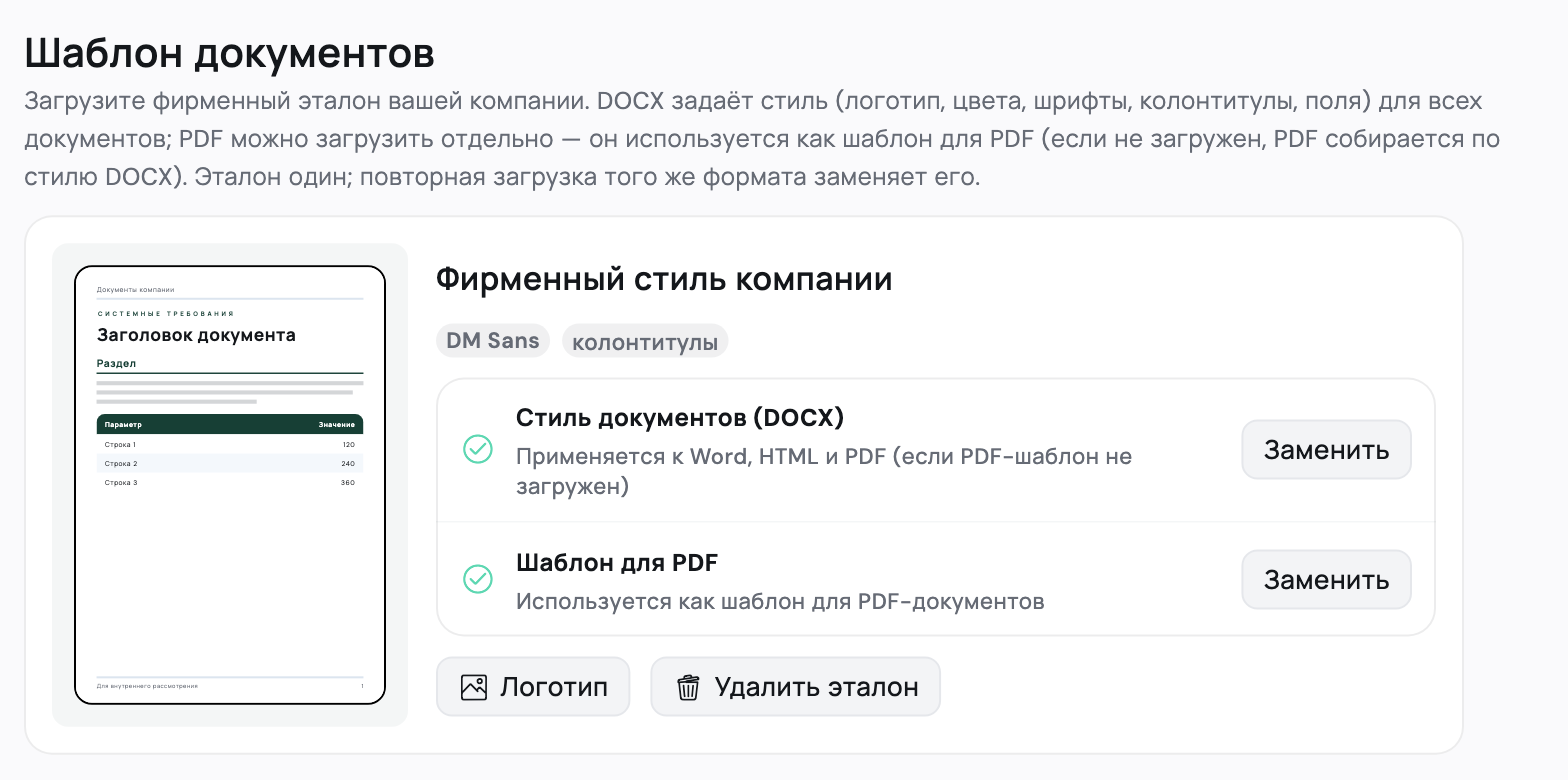Click the Строка 2 row in preview table

coord(230,464)
